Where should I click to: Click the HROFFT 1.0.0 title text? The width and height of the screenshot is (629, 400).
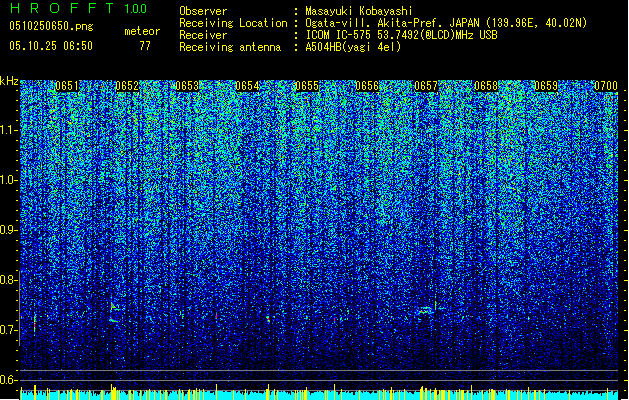[x=78, y=8]
